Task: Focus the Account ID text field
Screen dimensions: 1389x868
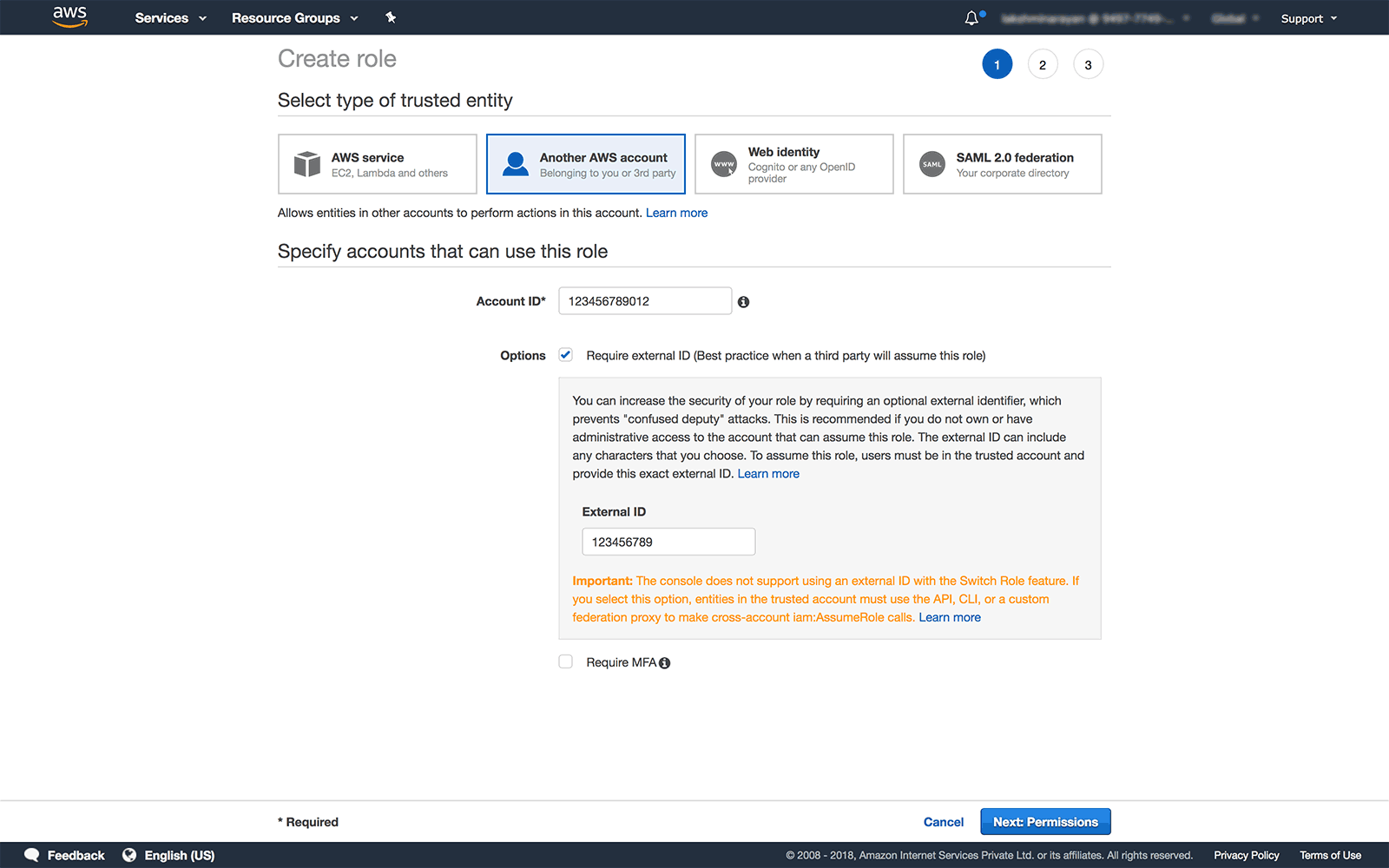Action: pos(645,301)
